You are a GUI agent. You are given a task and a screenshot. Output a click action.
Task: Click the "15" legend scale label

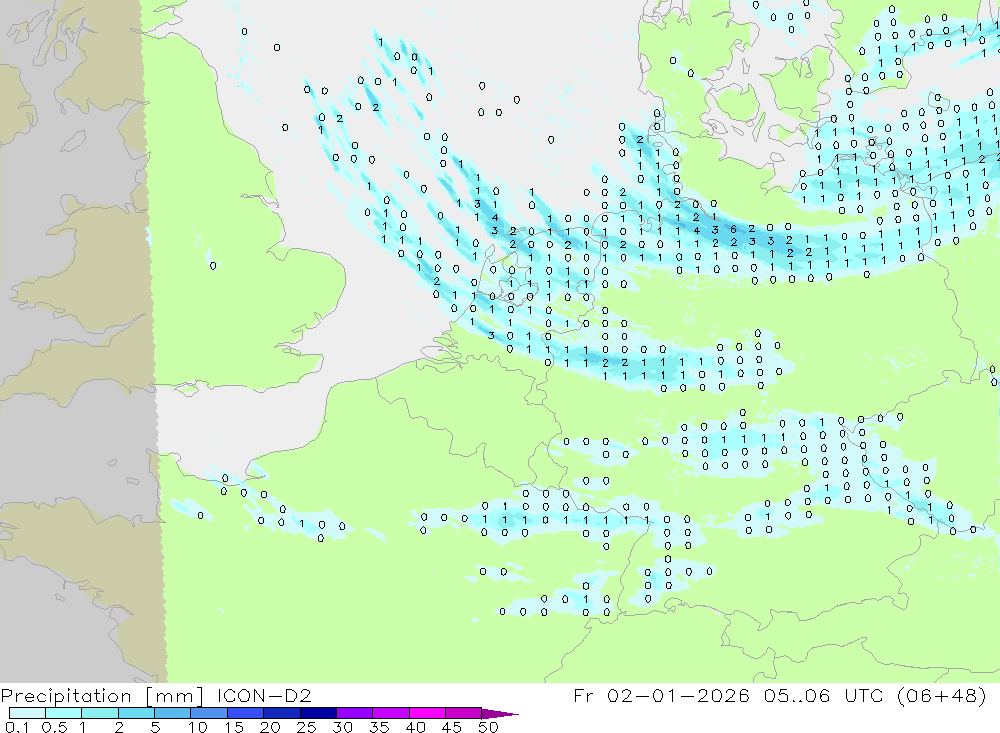(234, 727)
